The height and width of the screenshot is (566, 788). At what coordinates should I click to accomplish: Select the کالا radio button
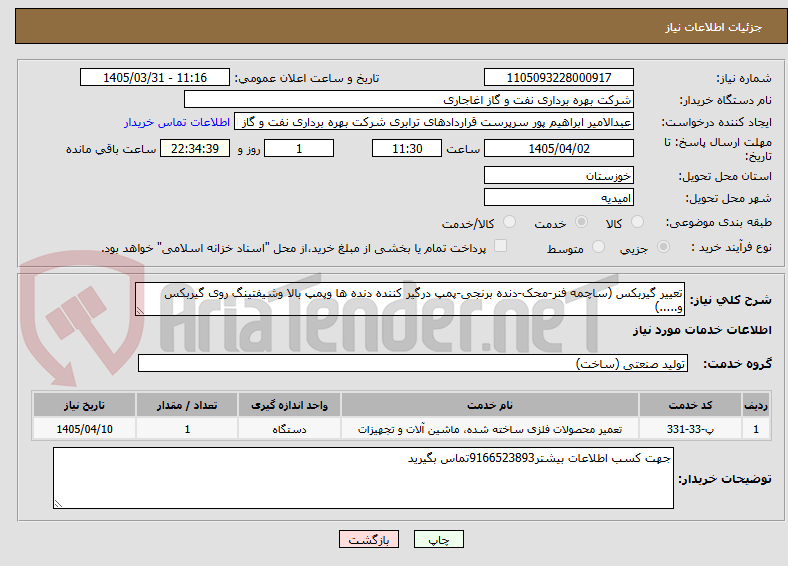(x=637, y=222)
